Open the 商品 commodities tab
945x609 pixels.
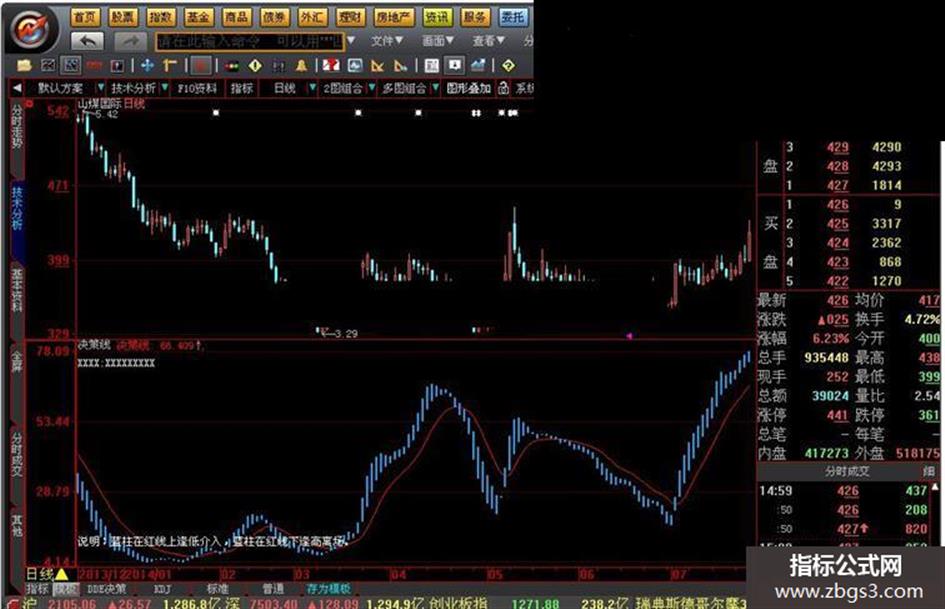click(x=236, y=17)
